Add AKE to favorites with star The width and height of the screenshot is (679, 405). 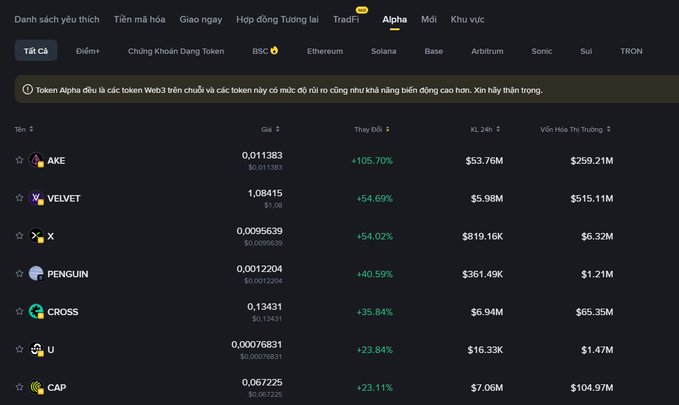point(19,160)
